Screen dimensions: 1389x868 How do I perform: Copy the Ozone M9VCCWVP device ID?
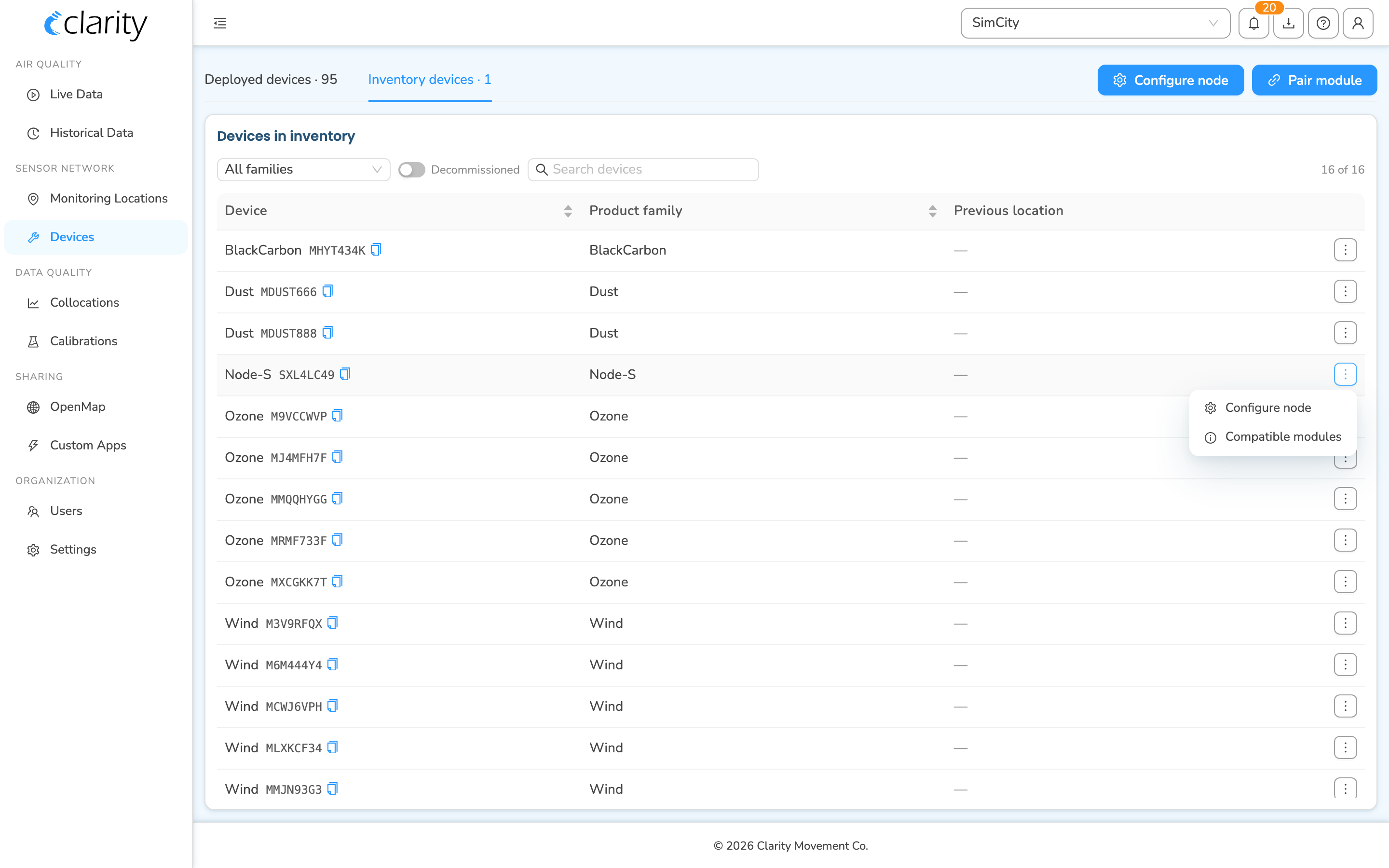click(x=338, y=415)
